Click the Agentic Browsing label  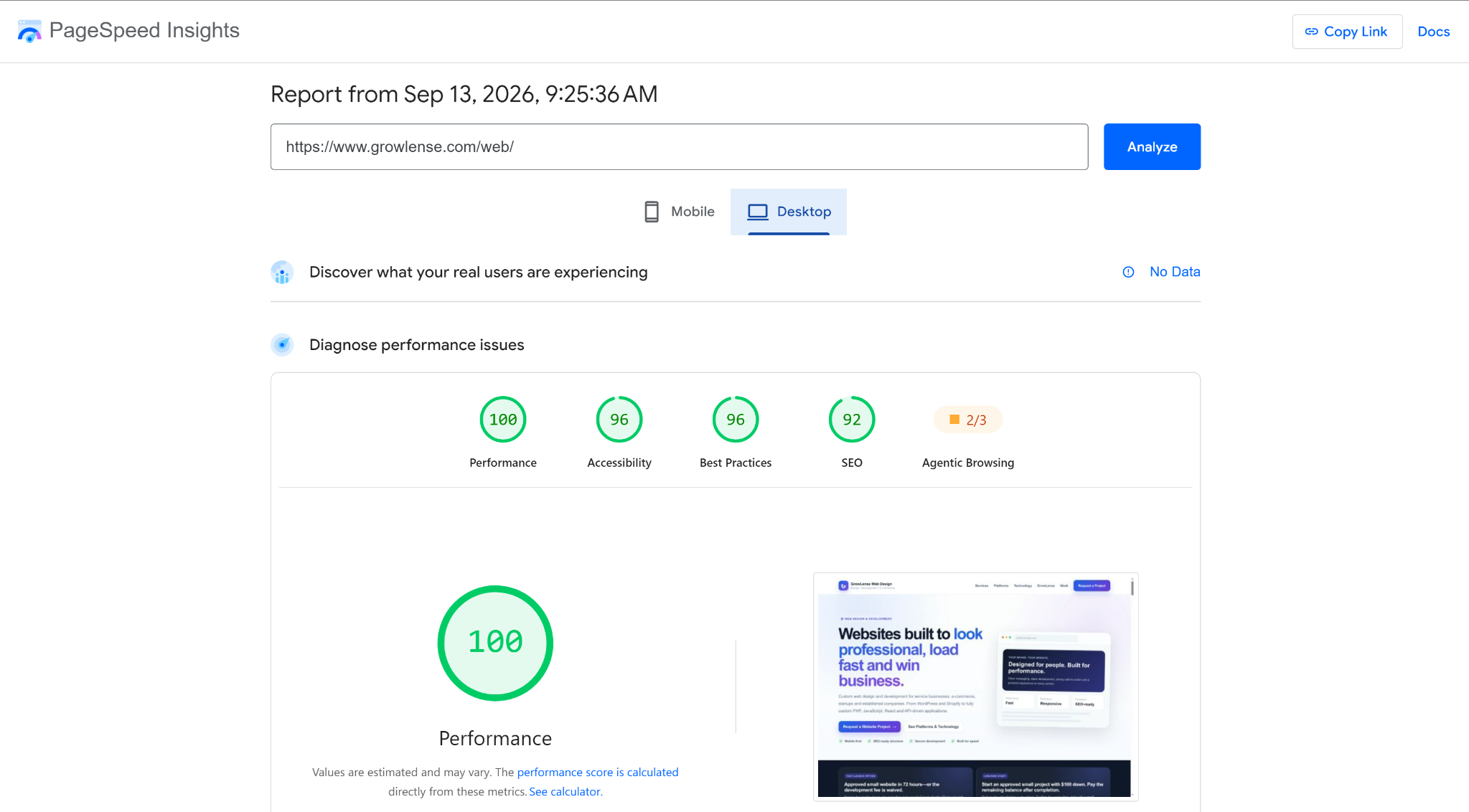tap(968, 463)
